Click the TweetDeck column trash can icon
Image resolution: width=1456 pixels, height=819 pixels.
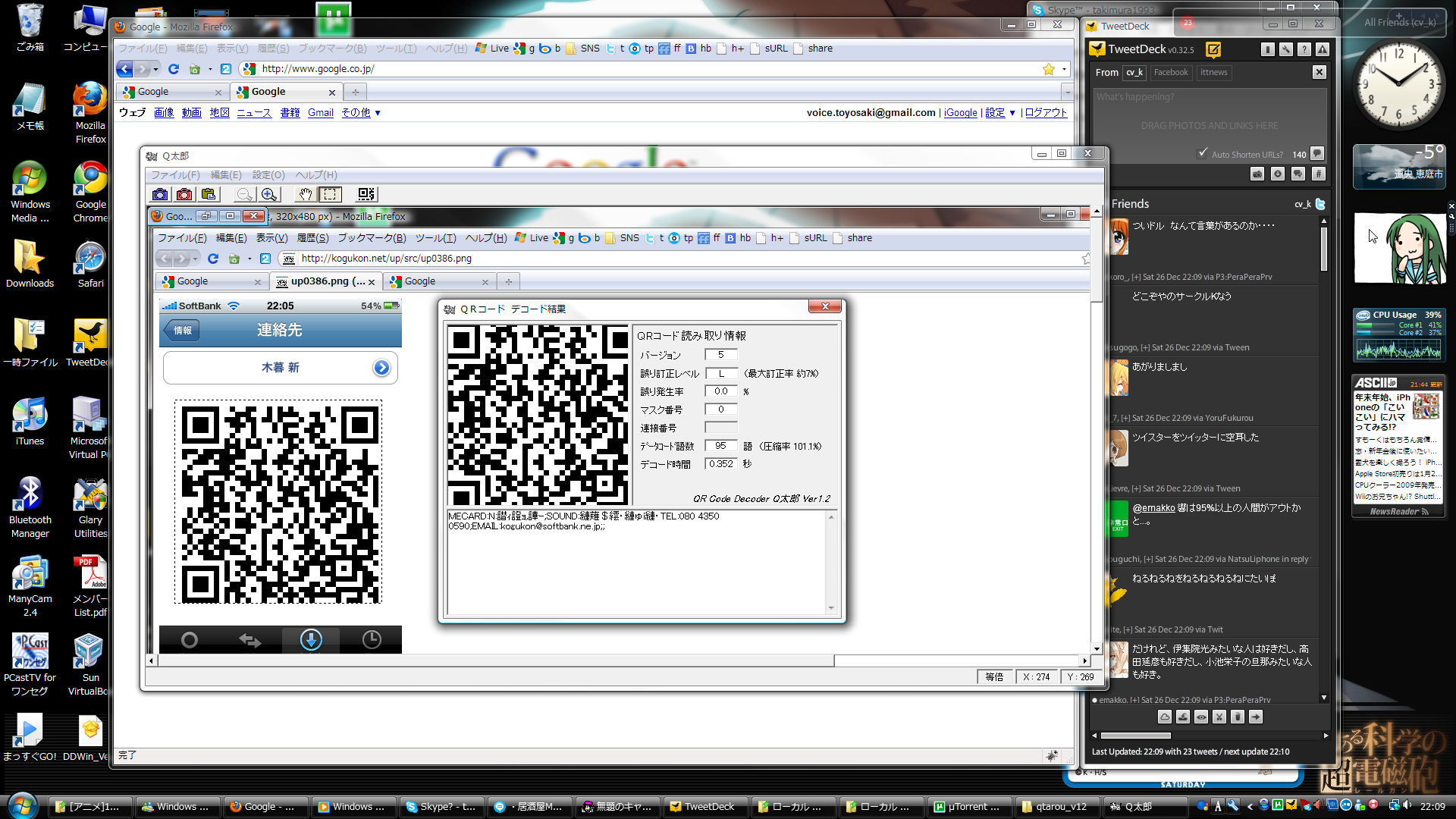pos(1238,717)
